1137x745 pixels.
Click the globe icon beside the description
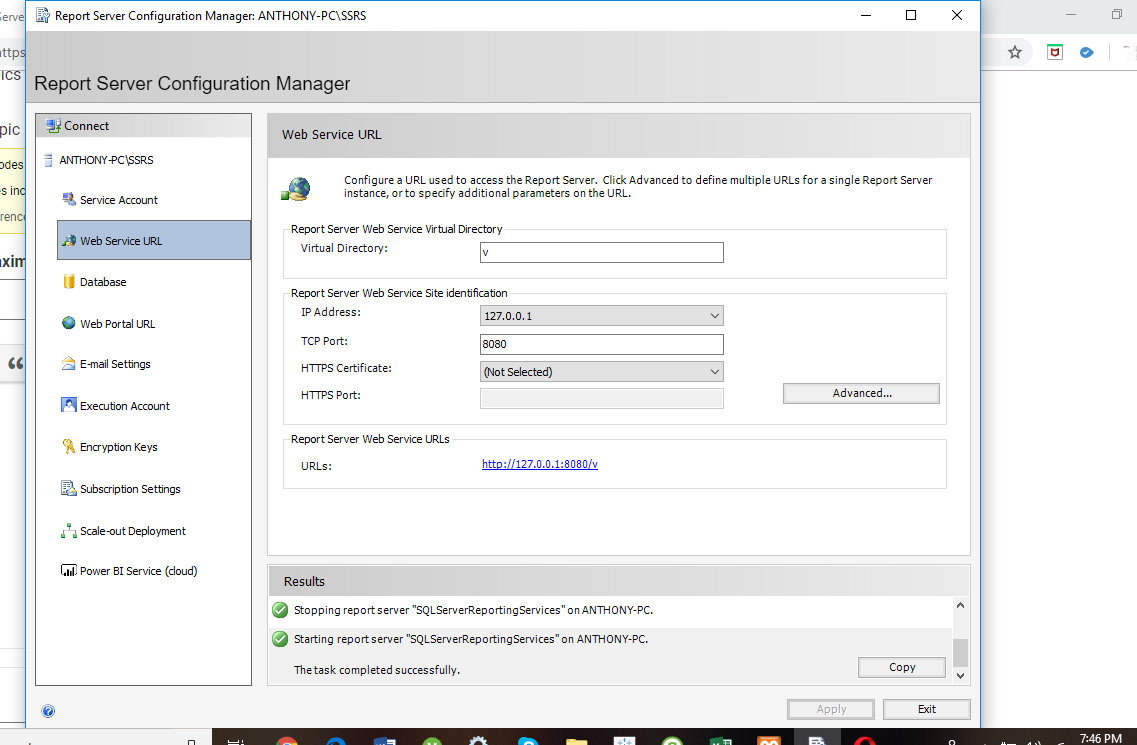click(x=296, y=190)
